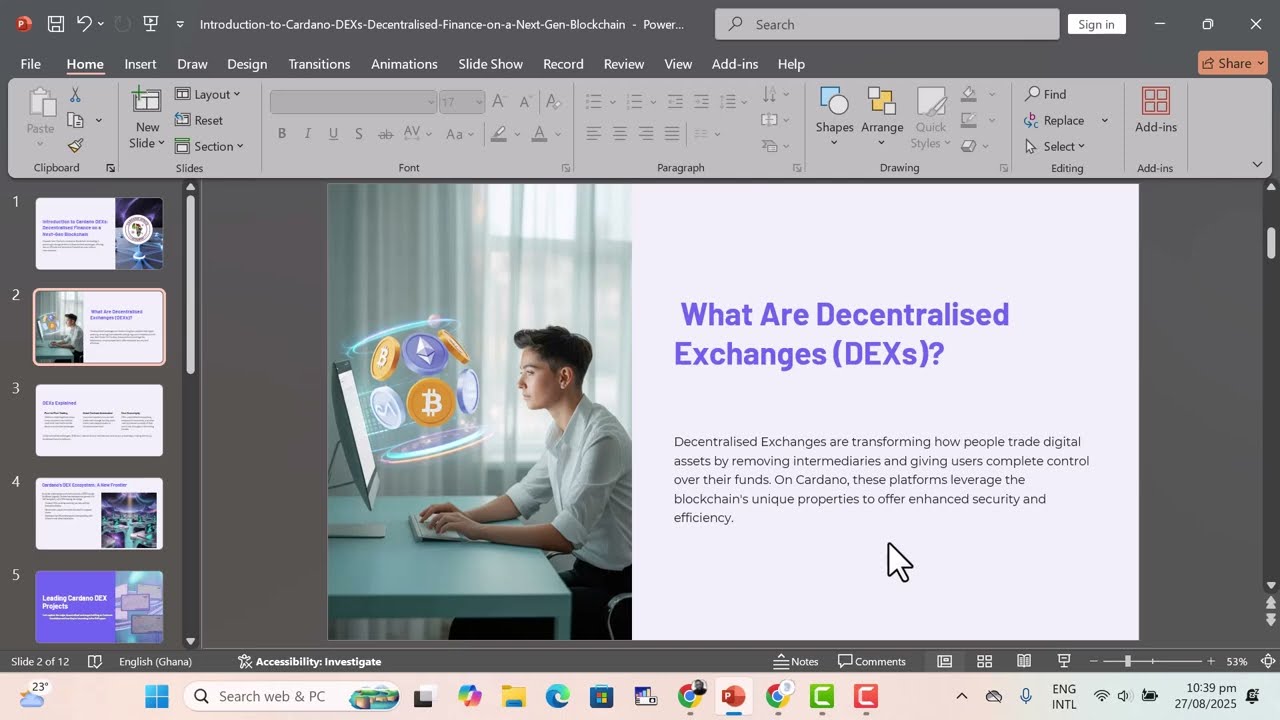Viewport: 1280px width, 720px height.
Task: Click the Share button
Action: 1233,63
